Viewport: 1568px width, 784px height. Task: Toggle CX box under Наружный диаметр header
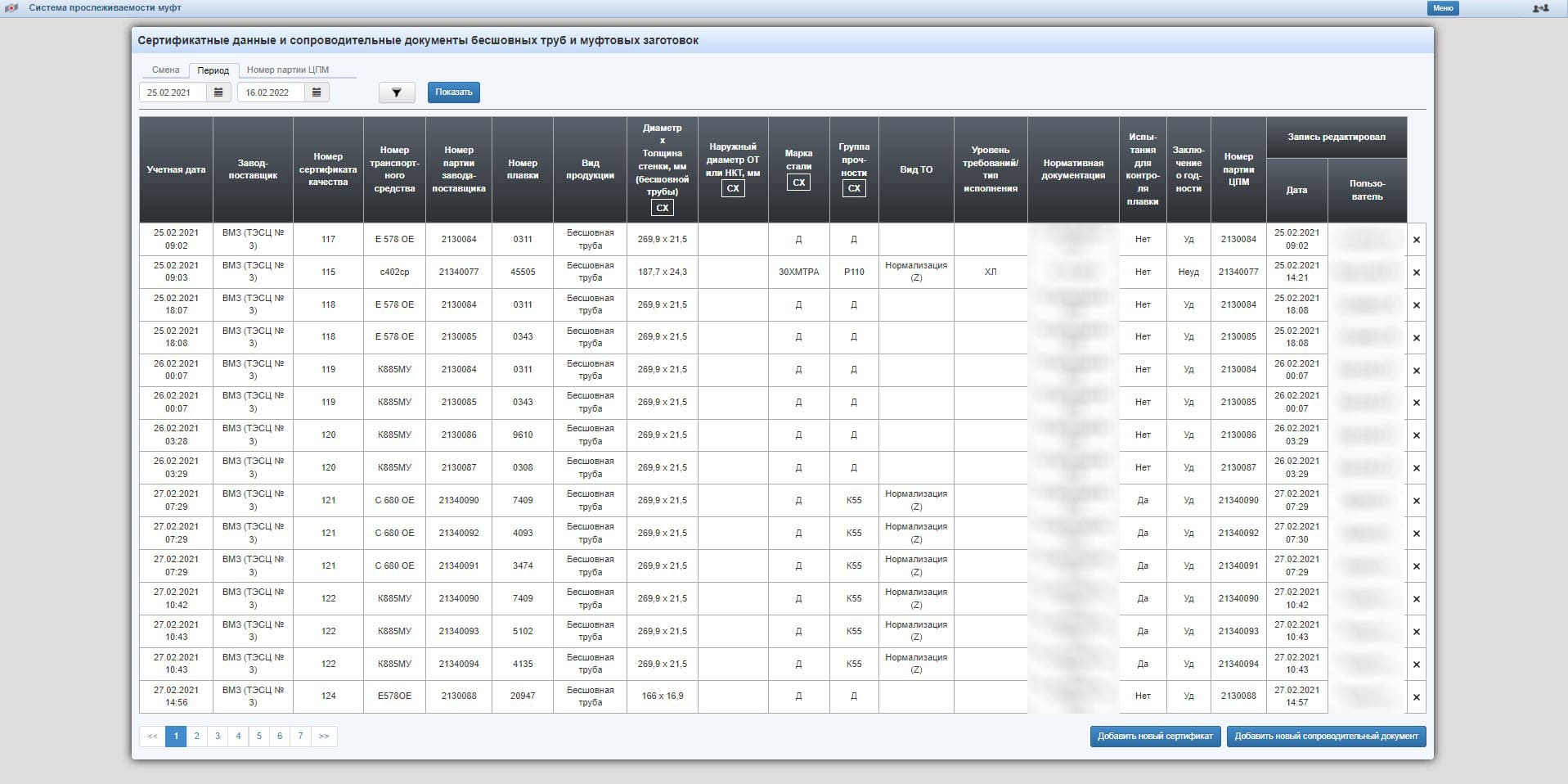pyautogui.click(x=732, y=188)
